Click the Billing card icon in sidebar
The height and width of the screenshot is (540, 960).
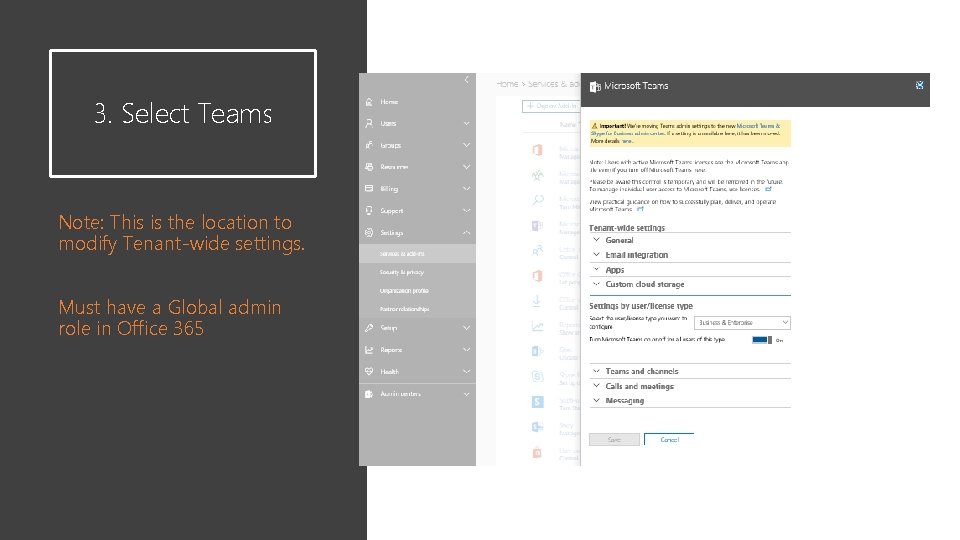369,189
